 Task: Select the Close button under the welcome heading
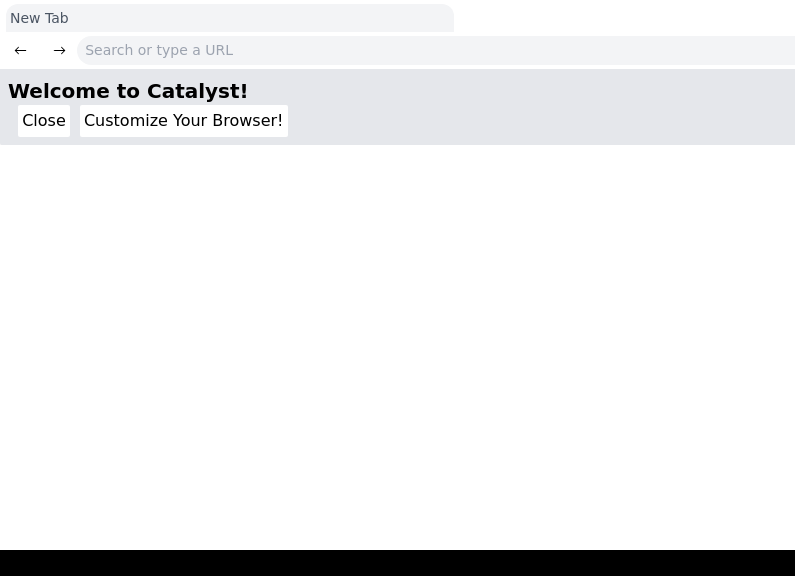(x=44, y=121)
